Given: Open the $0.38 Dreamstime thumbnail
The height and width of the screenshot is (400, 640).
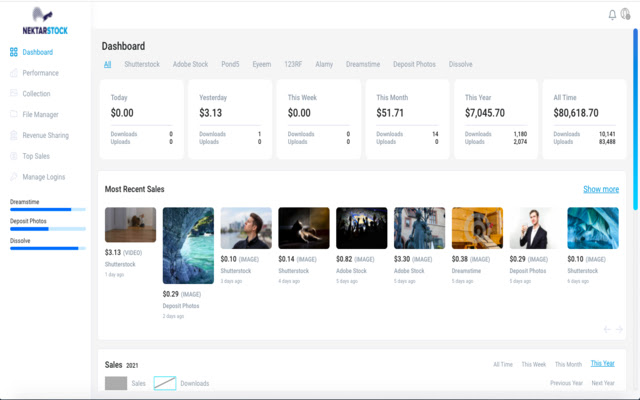Looking at the screenshot, I should 477,228.
